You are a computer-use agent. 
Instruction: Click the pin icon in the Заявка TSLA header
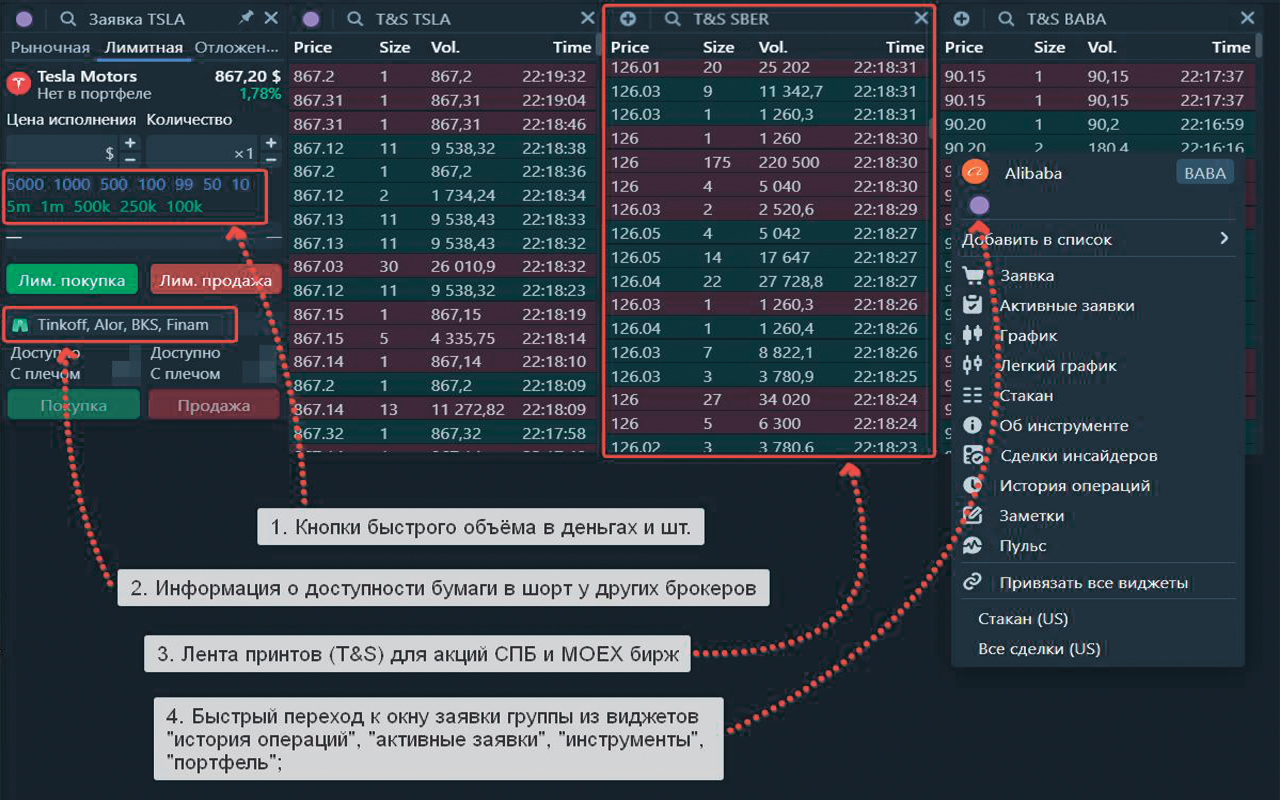tap(246, 18)
